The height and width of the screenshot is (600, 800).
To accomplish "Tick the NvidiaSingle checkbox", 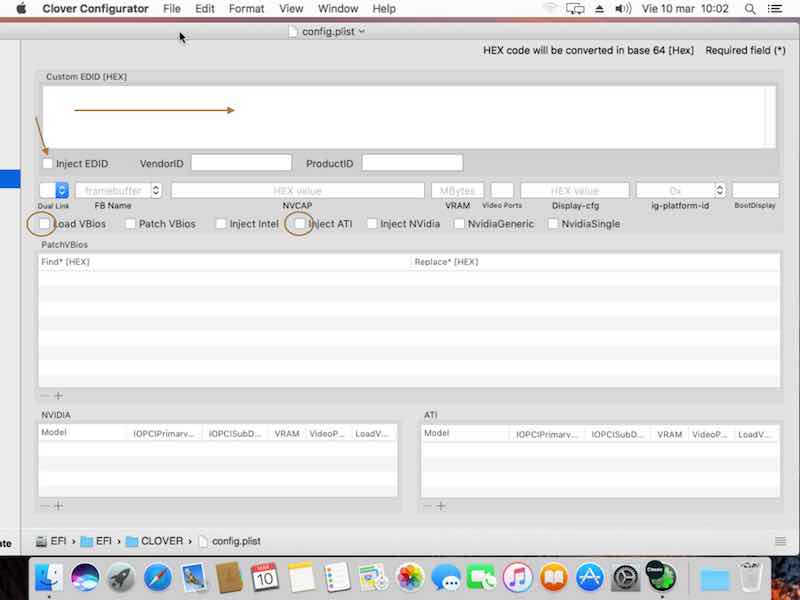I will 553,223.
